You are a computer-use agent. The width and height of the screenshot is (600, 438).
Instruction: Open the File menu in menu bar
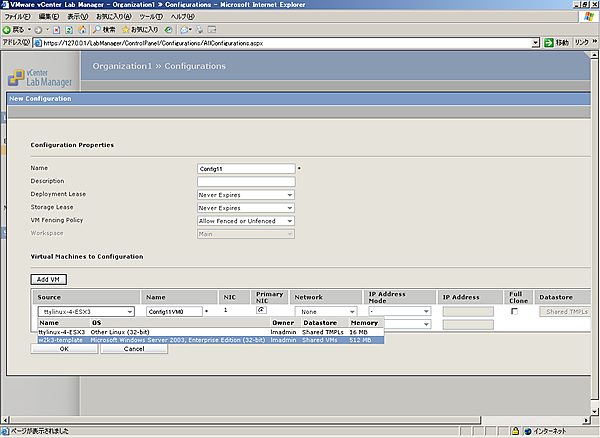coord(19,17)
